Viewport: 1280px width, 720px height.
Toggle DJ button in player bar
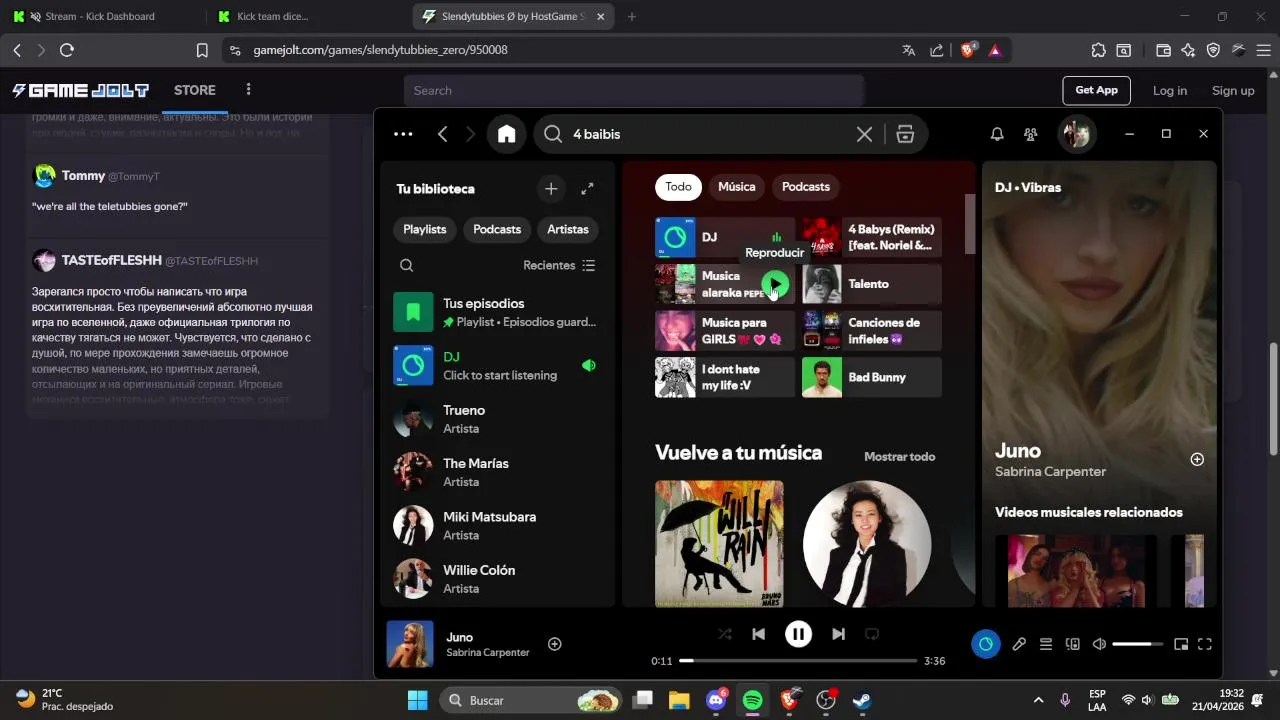(x=985, y=644)
